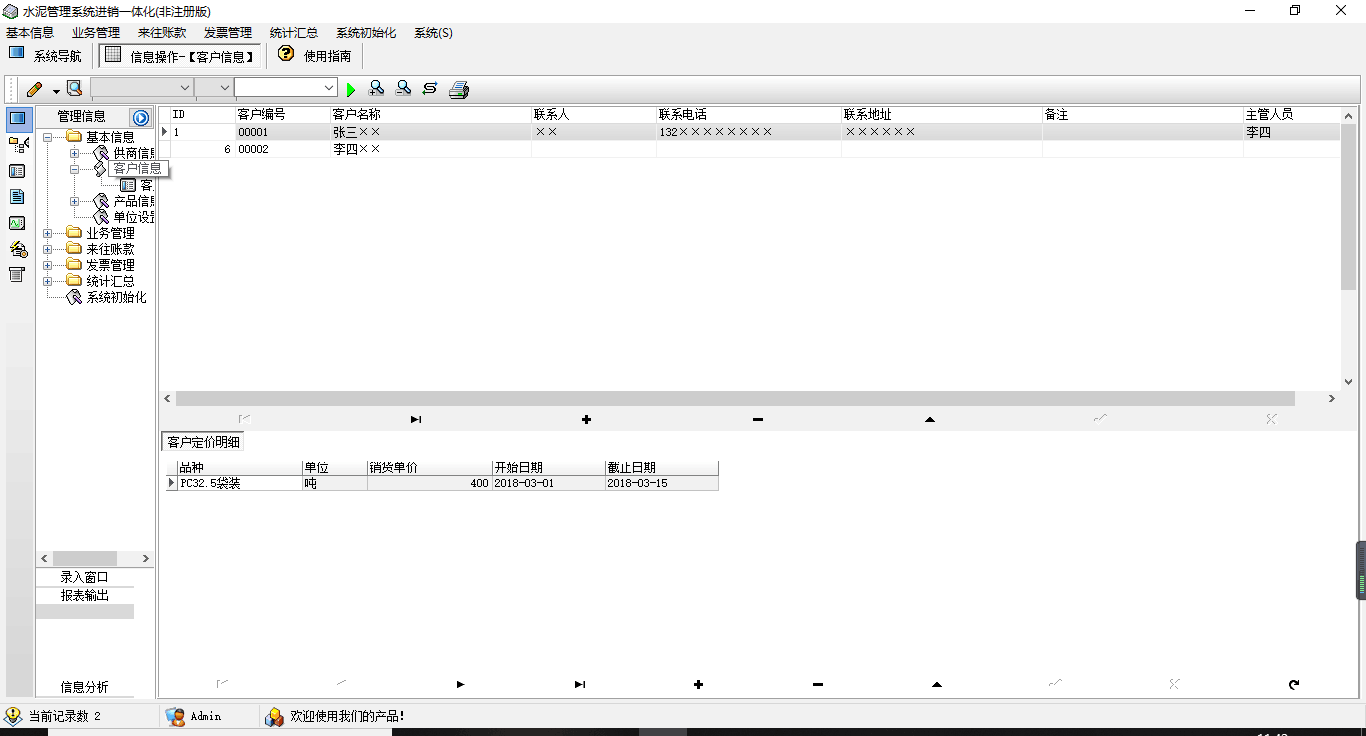Select the blue window icon in the left sidebar

point(17,119)
